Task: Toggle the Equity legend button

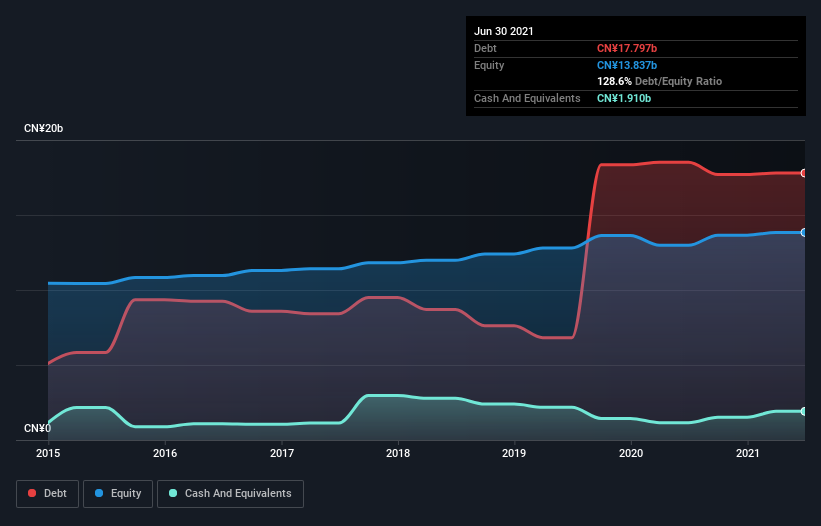Action: 118,494
